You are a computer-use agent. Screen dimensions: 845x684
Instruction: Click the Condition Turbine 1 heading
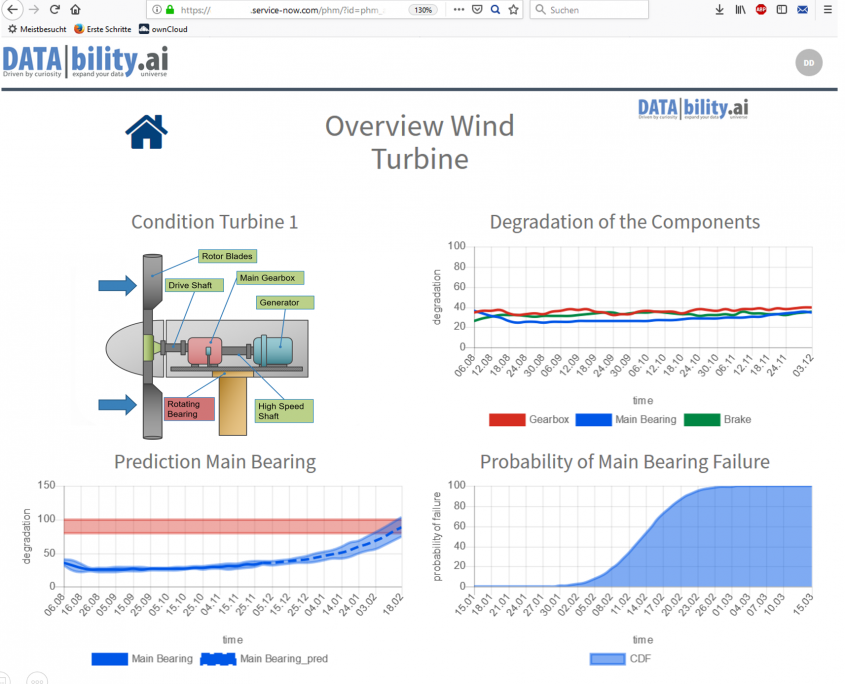(214, 222)
